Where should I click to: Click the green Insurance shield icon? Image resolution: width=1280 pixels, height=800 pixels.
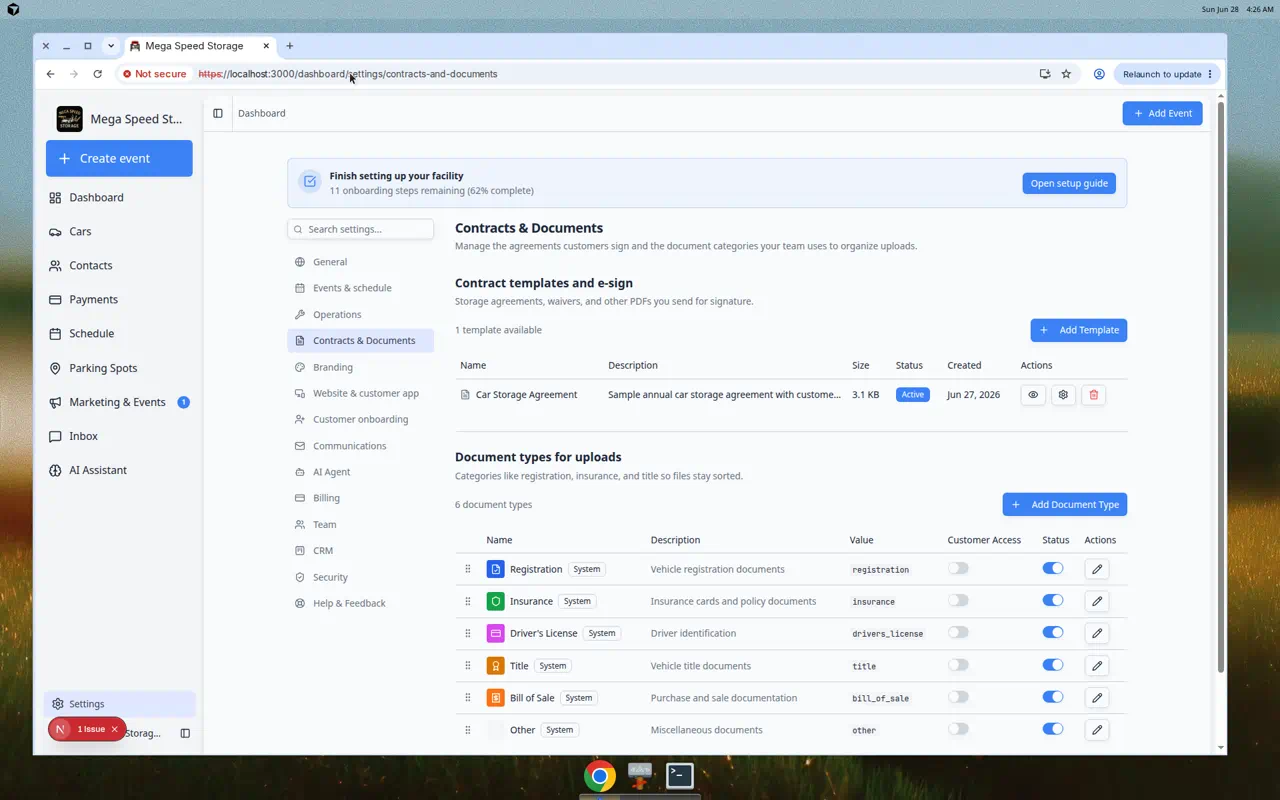pyautogui.click(x=495, y=601)
